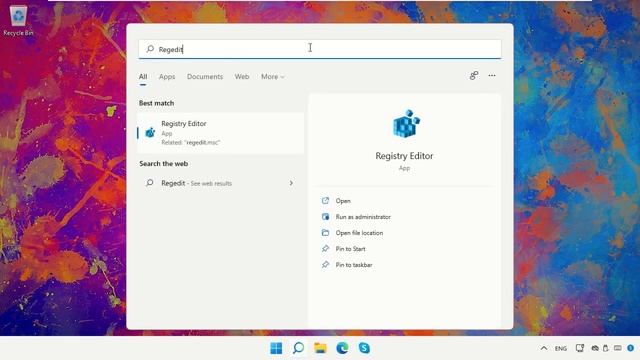Click the folder icon for Open file location
The width and height of the screenshot is (640, 360).
coord(325,233)
